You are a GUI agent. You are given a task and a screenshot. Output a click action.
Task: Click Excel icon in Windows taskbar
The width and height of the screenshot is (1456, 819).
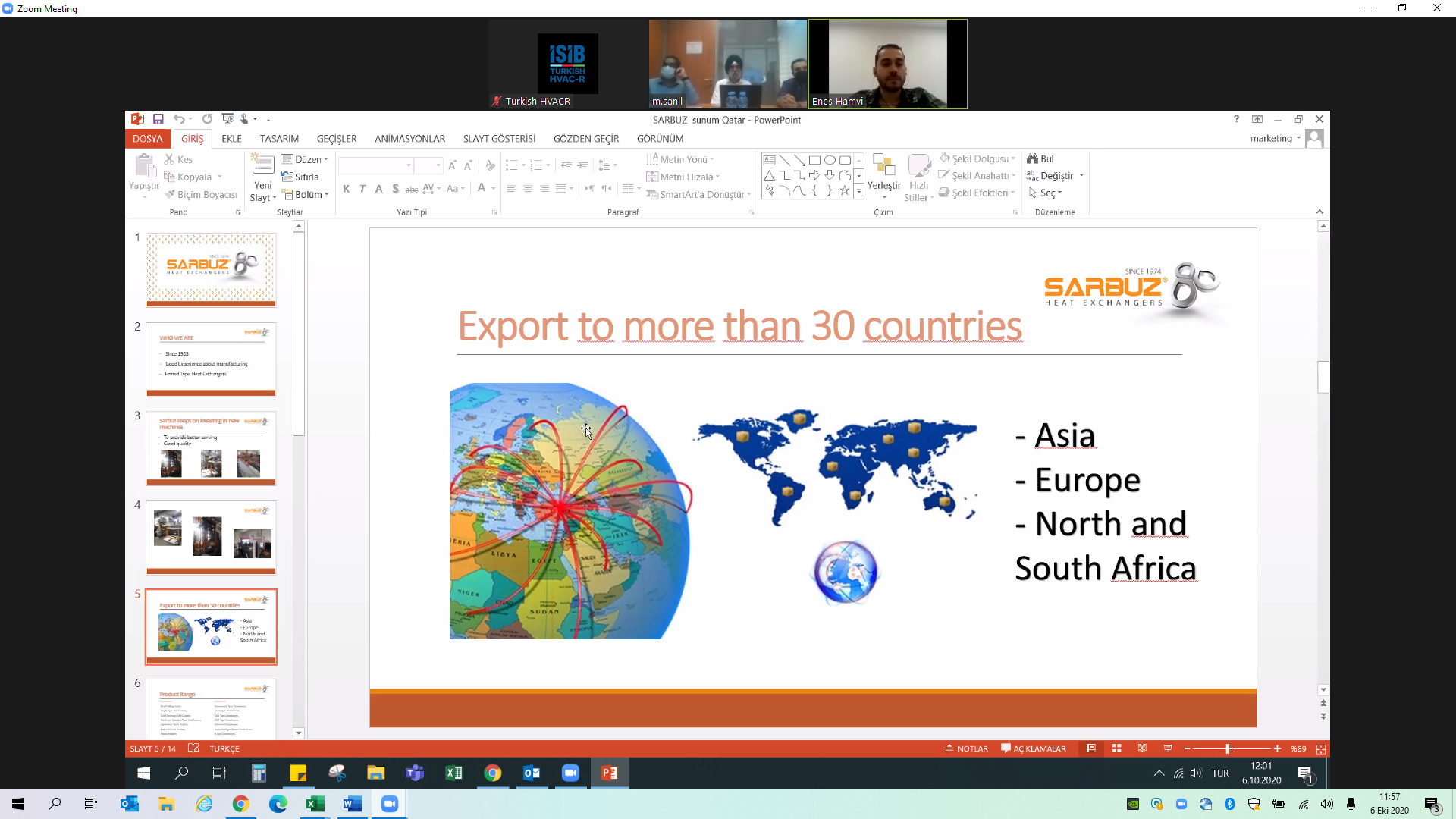(315, 804)
